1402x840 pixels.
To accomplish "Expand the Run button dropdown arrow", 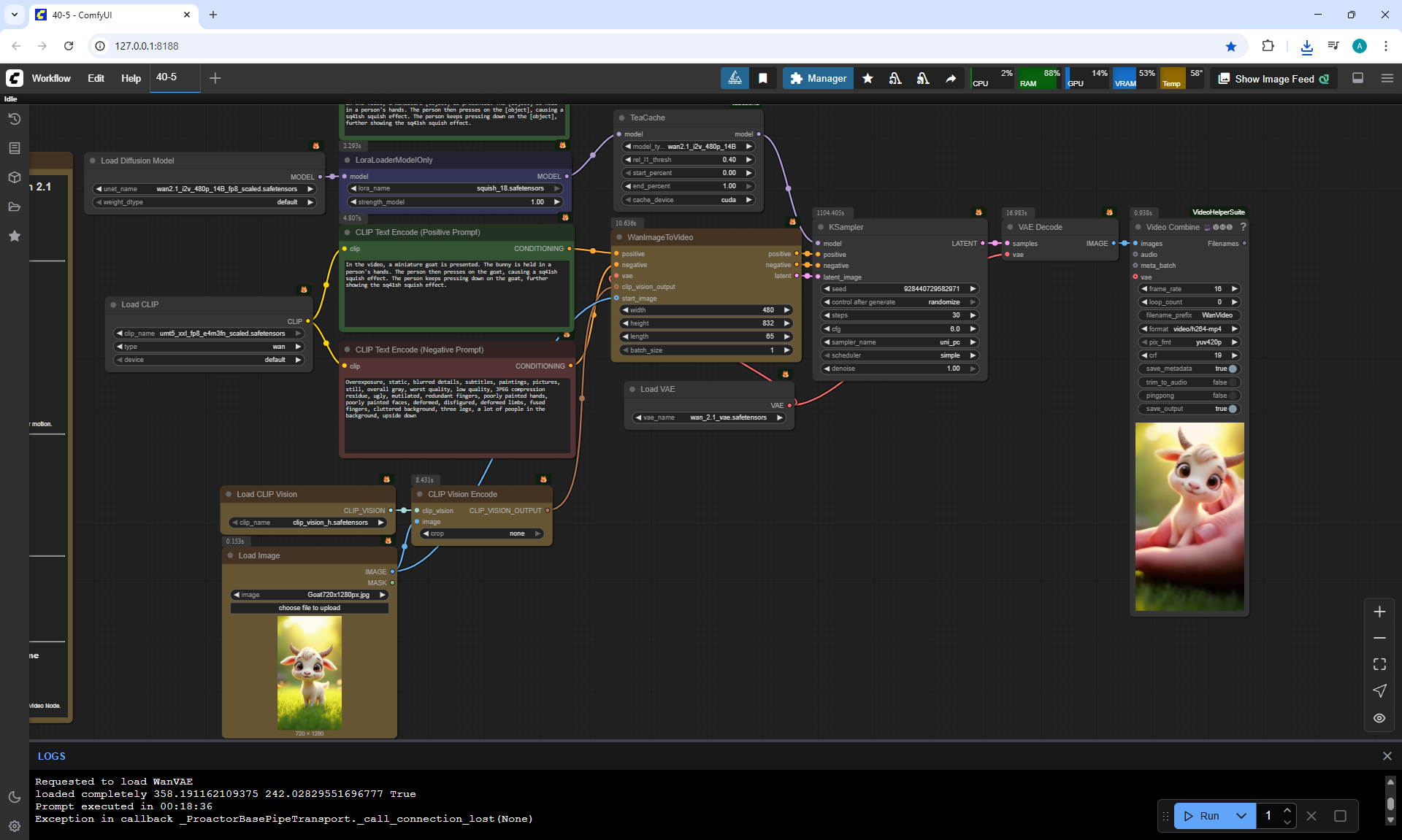I will pos(1241,816).
